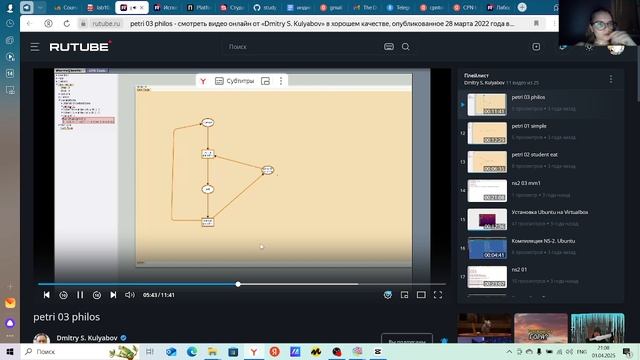
Task: Open the video quality settings icon
Action: coord(388,295)
